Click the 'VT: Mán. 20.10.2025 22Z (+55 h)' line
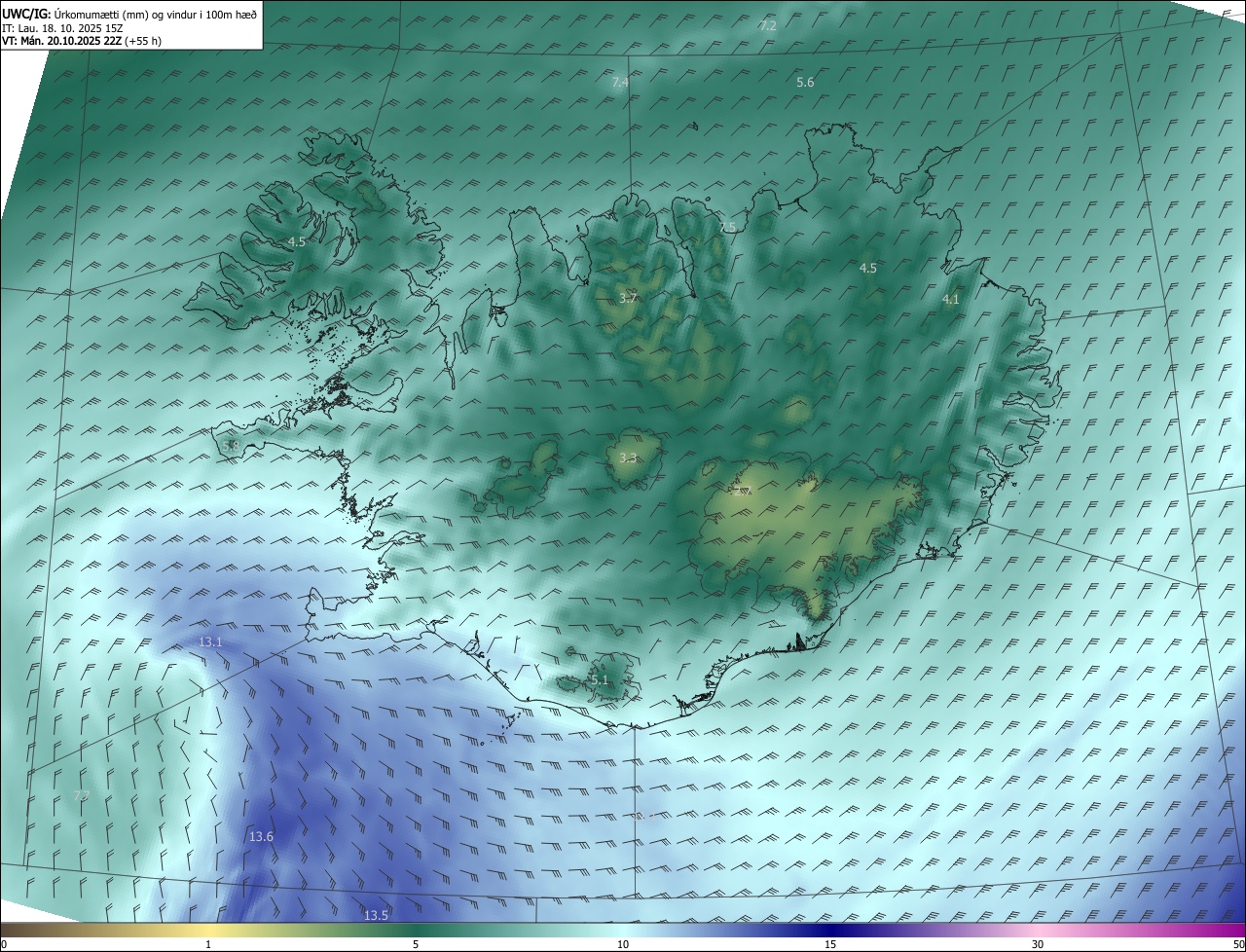The width and height of the screenshot is (1246, 952). [82, 41]
